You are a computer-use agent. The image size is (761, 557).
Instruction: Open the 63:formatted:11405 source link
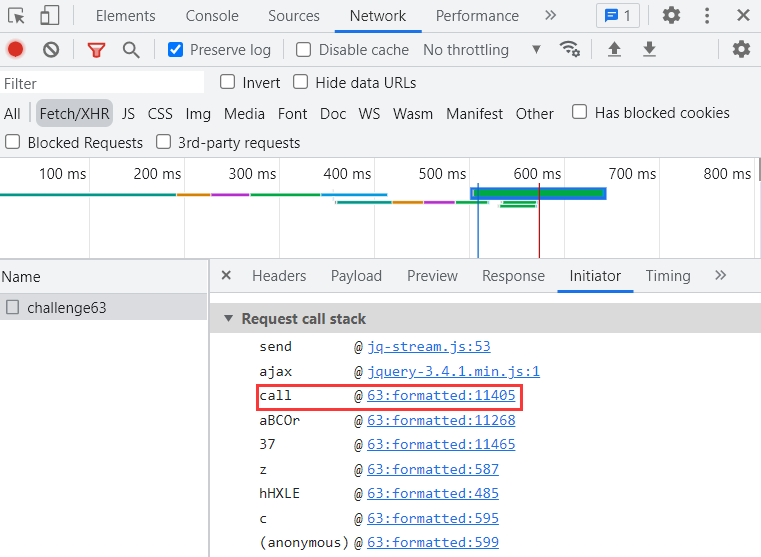[x=441, y=396]
